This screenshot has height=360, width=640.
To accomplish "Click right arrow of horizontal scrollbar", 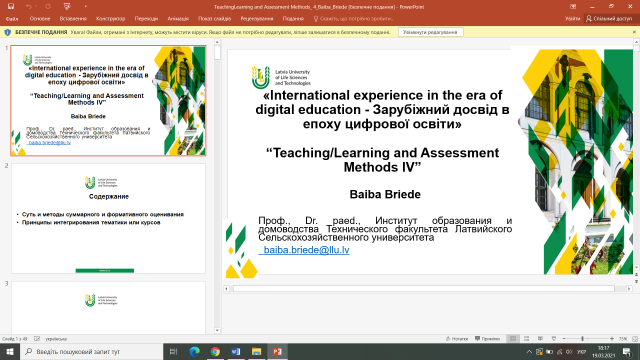I will [629, 289].
